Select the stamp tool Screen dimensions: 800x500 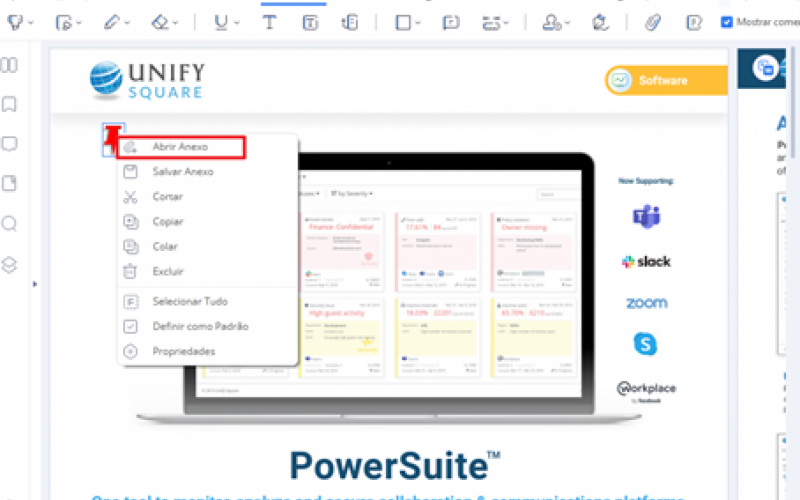[552, 22]
